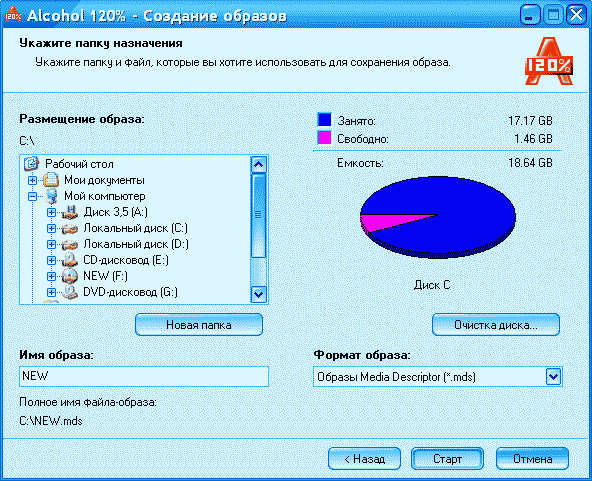This screenshot has width=592, height=481.
Task: Expand the DVD-дисковод (G:) node
Action: 51,292
